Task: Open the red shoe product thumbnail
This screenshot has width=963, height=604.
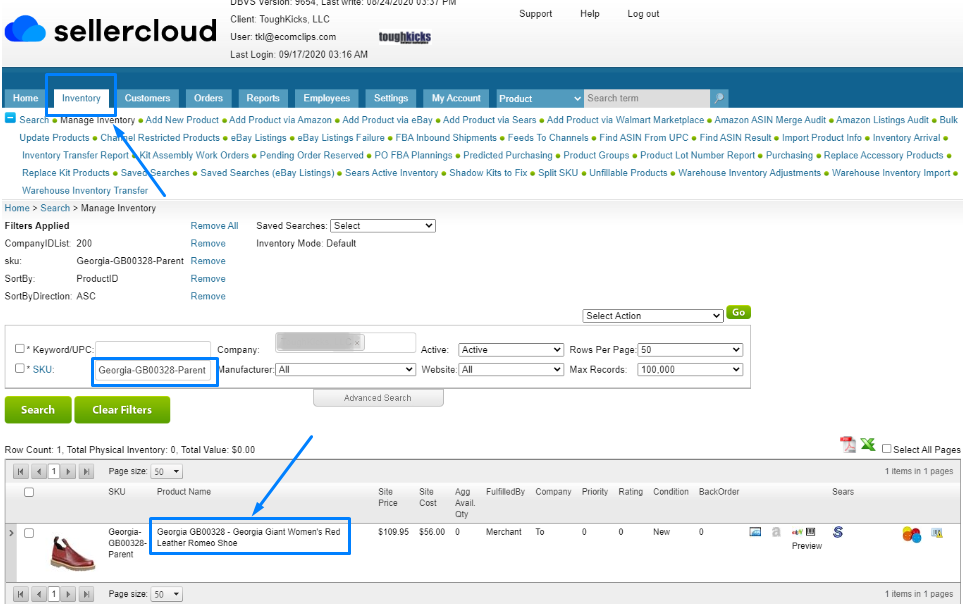Action: [x=72, y=552]
